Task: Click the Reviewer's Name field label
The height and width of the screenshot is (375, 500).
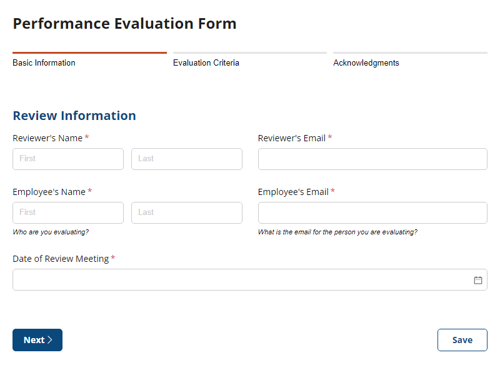Action: pos(47,138)
